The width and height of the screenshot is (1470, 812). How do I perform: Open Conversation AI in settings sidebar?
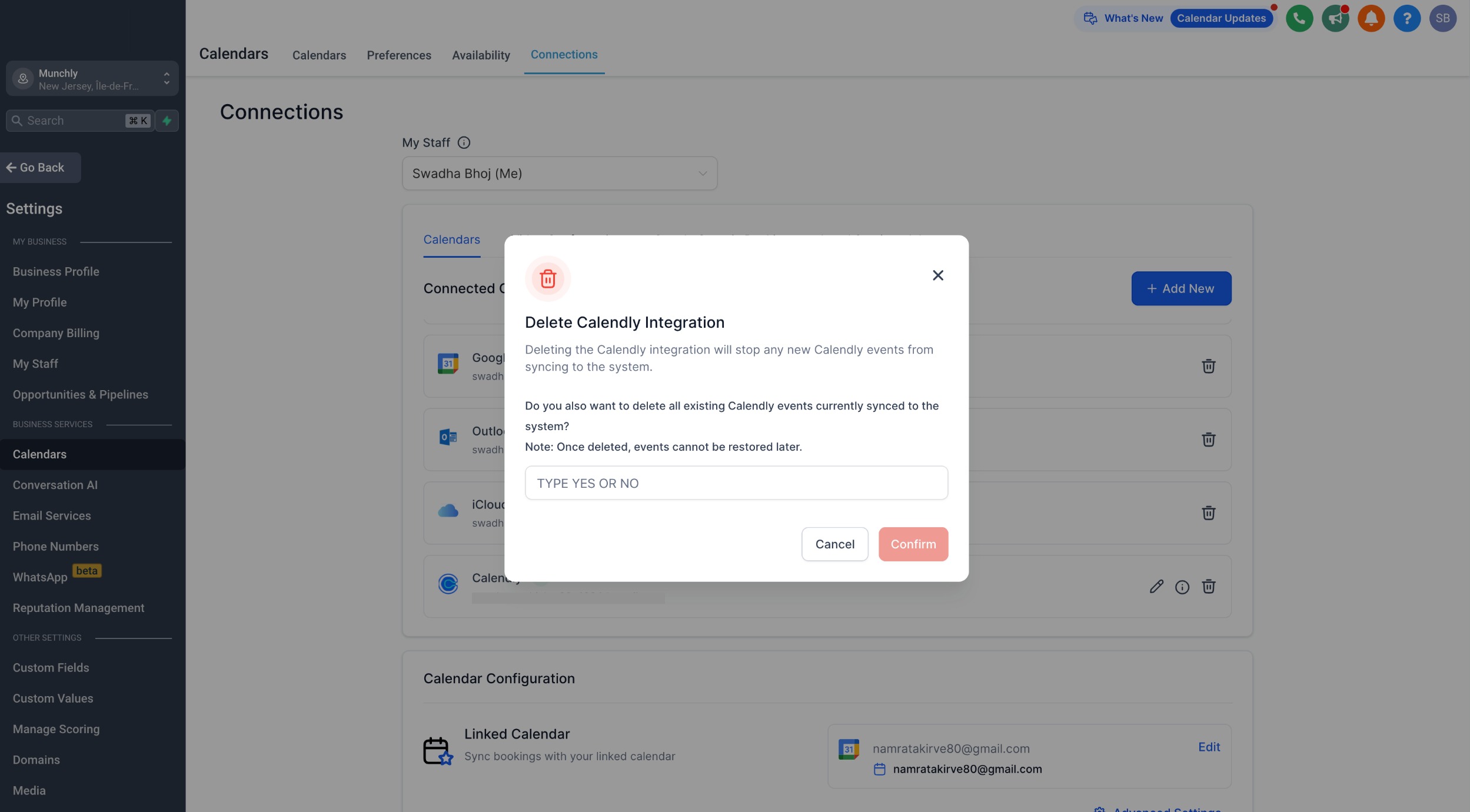coord(55,485)
